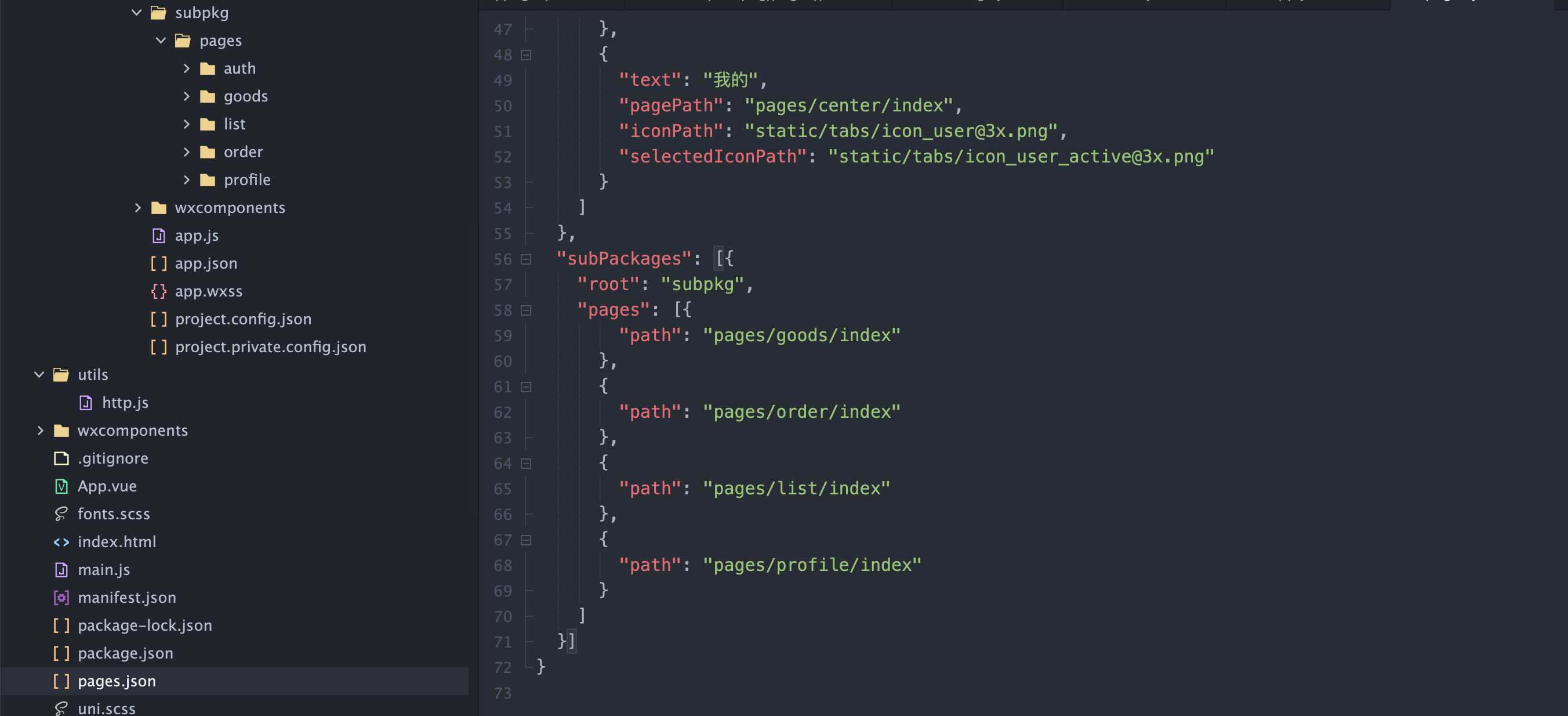
Task: Open main.js file
Action: tap(103, 569)
